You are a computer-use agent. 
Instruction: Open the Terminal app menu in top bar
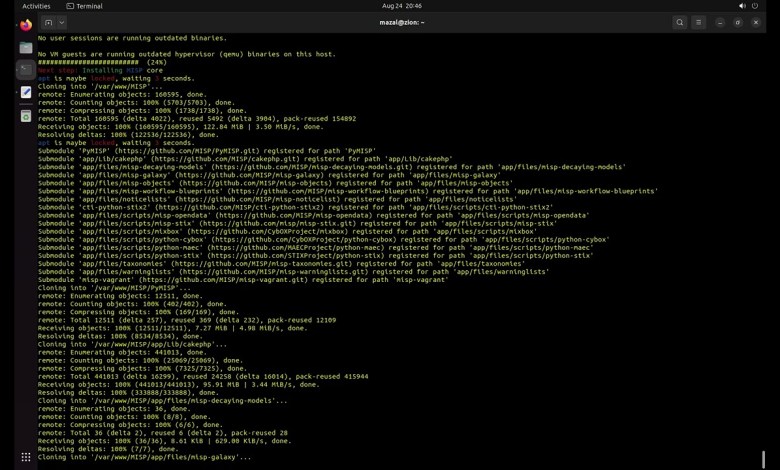coord(85,6)
